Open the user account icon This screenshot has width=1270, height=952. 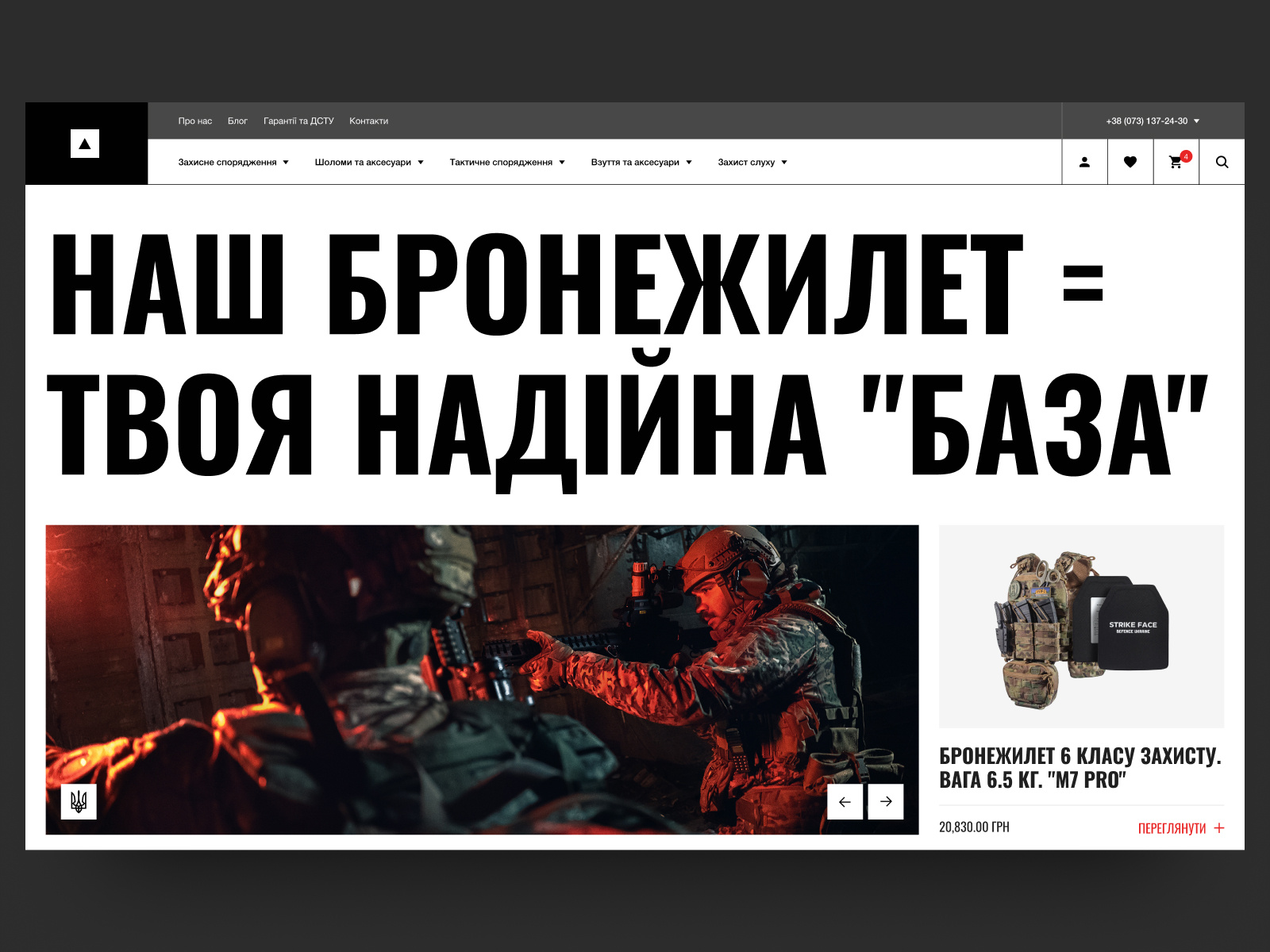pyautogui.click(x=1084, y=161)
